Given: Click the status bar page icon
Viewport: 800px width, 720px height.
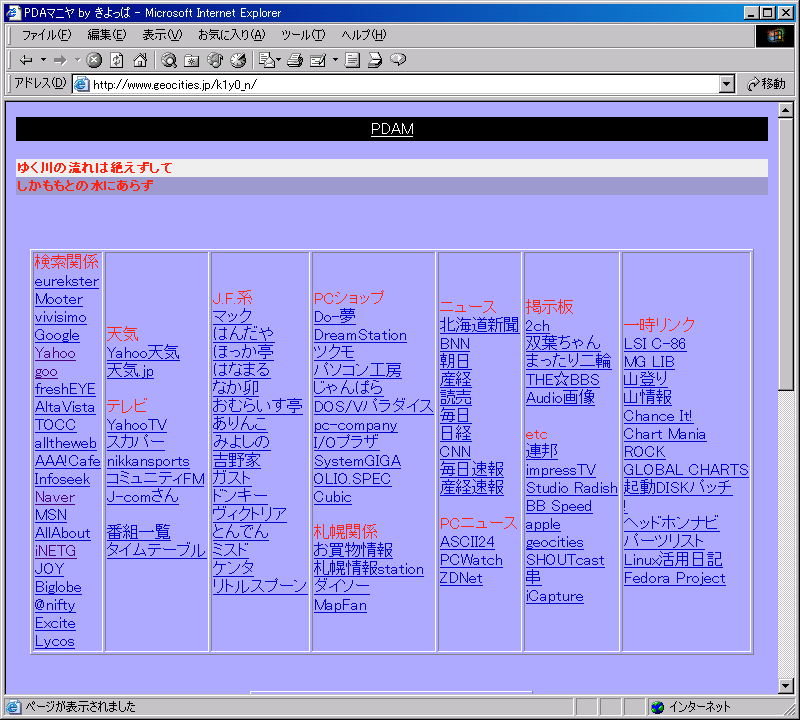Looking at the screenshot, I should click(13, 707).
